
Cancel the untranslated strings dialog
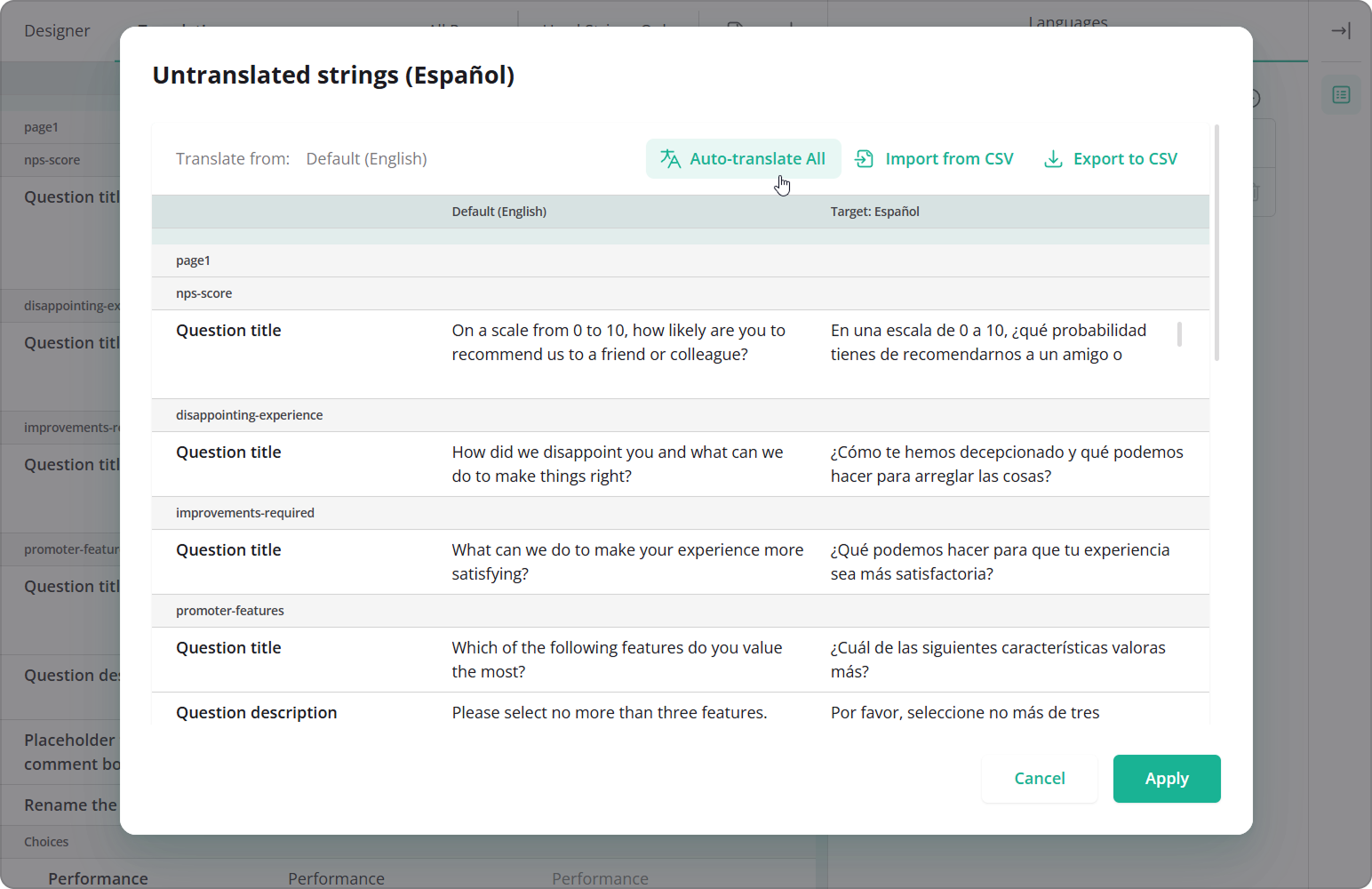[x=1039, y=779]
